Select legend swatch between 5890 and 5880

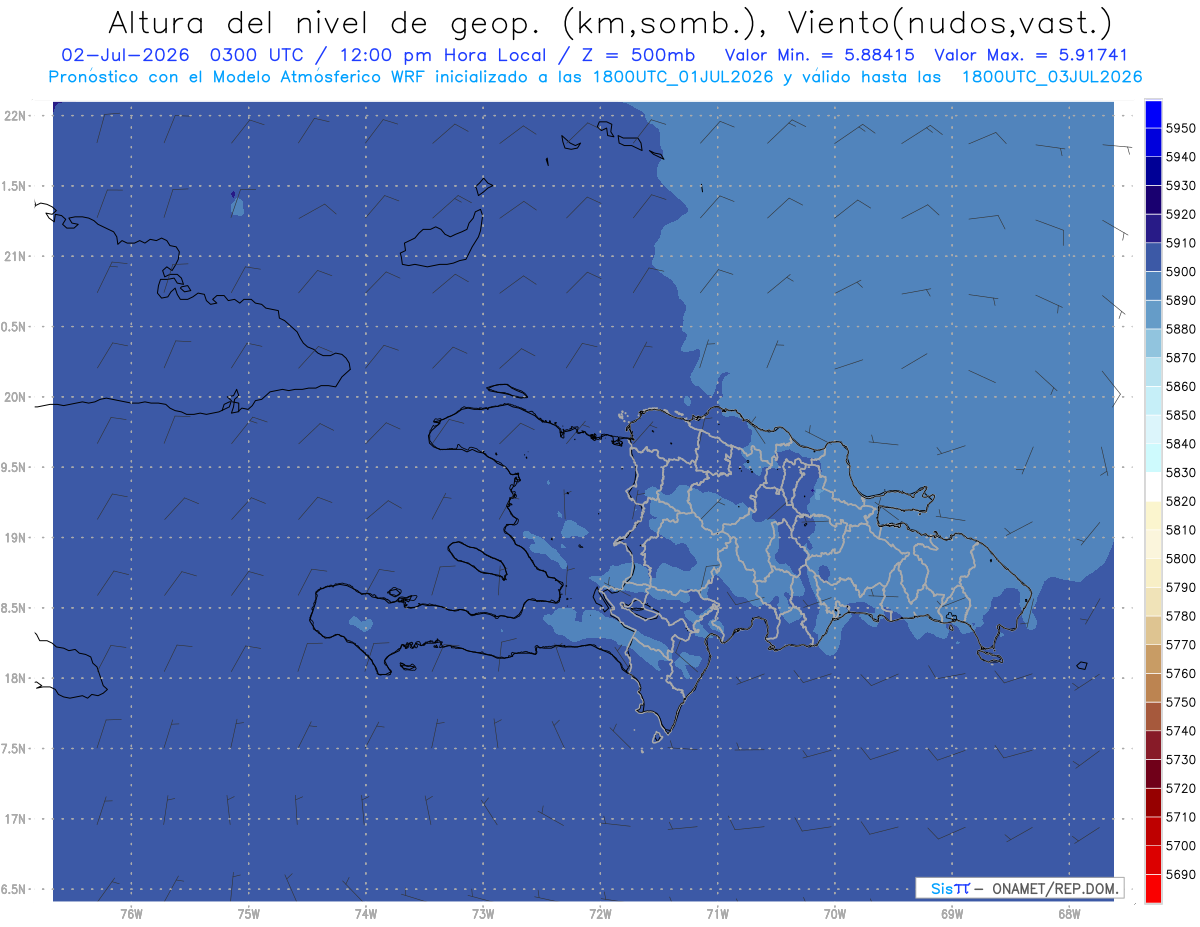(x=1153, y=315)
